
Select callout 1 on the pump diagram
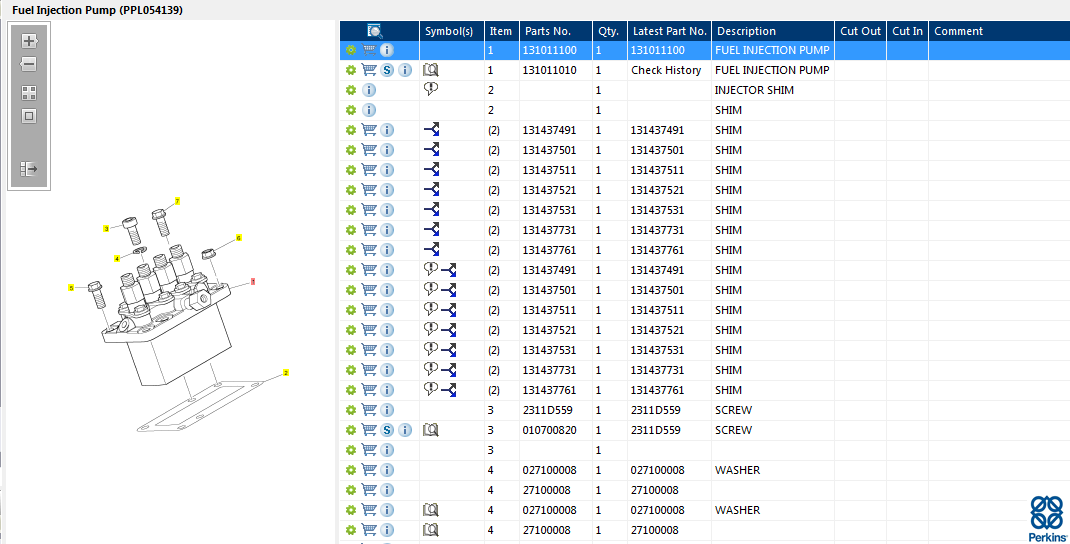[x=253, y=281]
